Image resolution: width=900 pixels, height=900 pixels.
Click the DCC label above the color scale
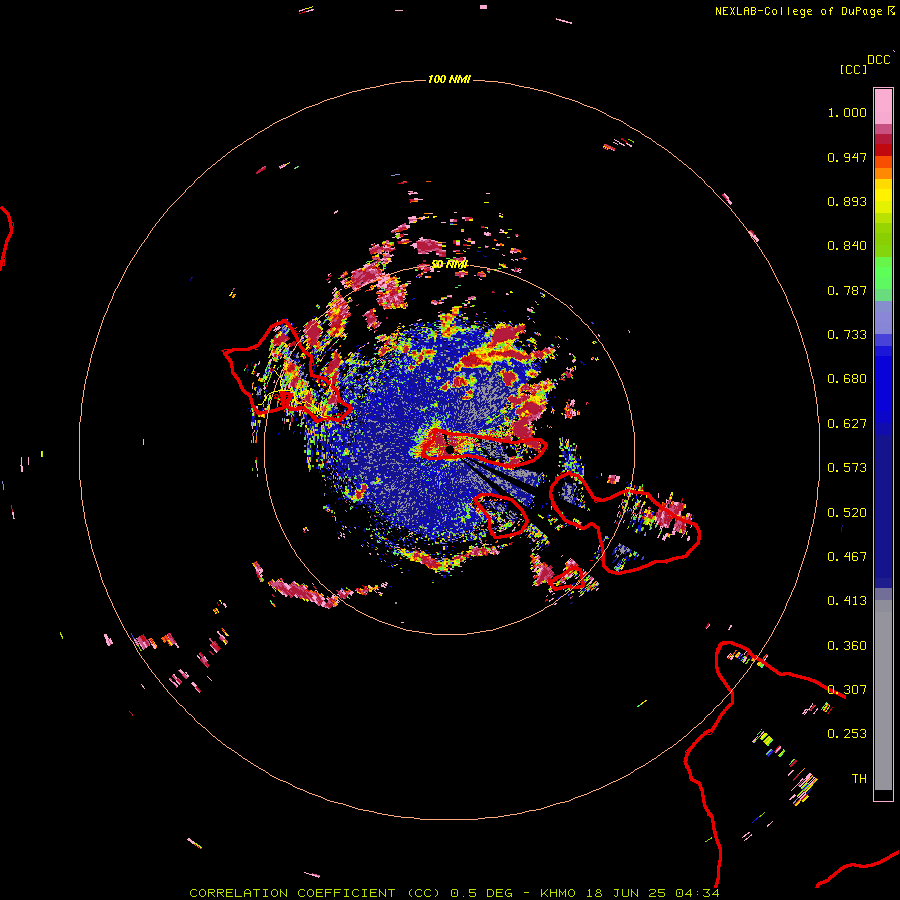(878, 60)
